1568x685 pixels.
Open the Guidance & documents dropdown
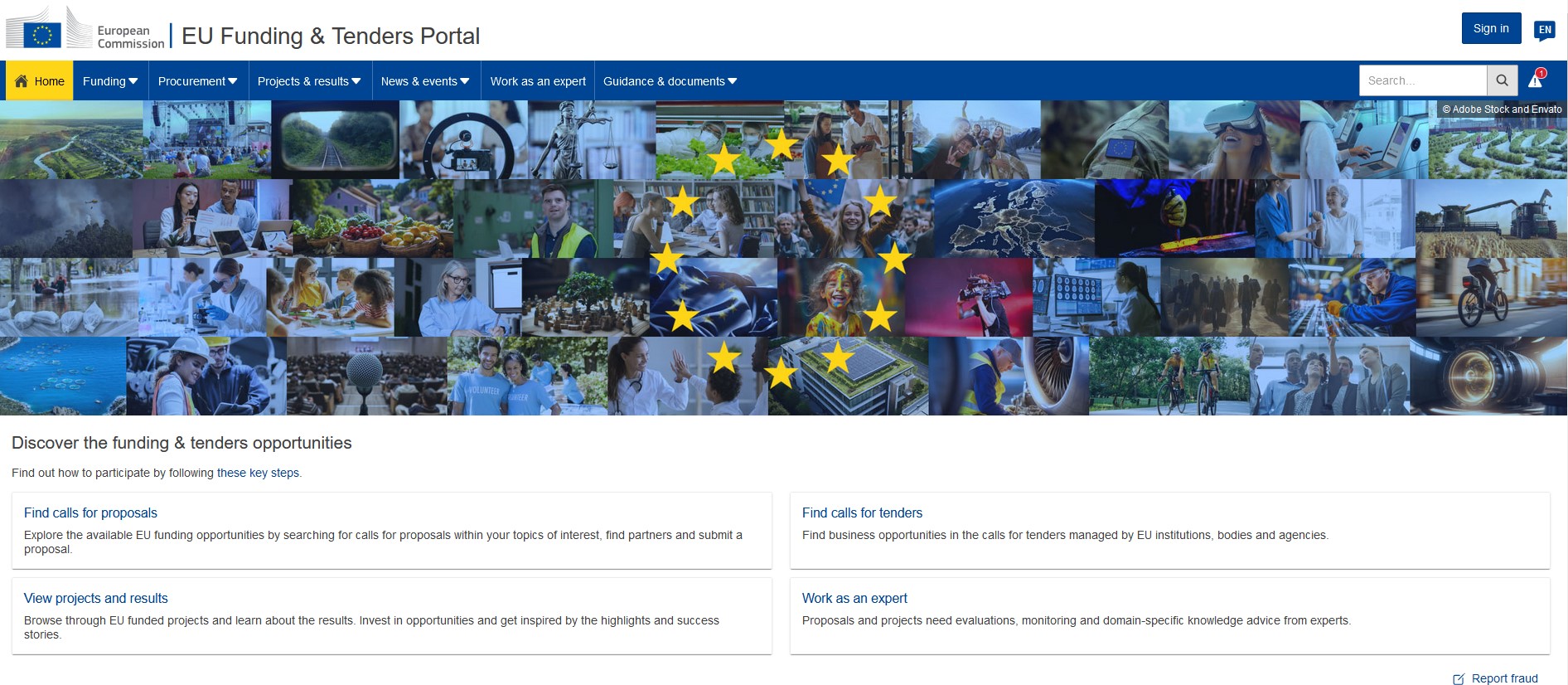670,81
